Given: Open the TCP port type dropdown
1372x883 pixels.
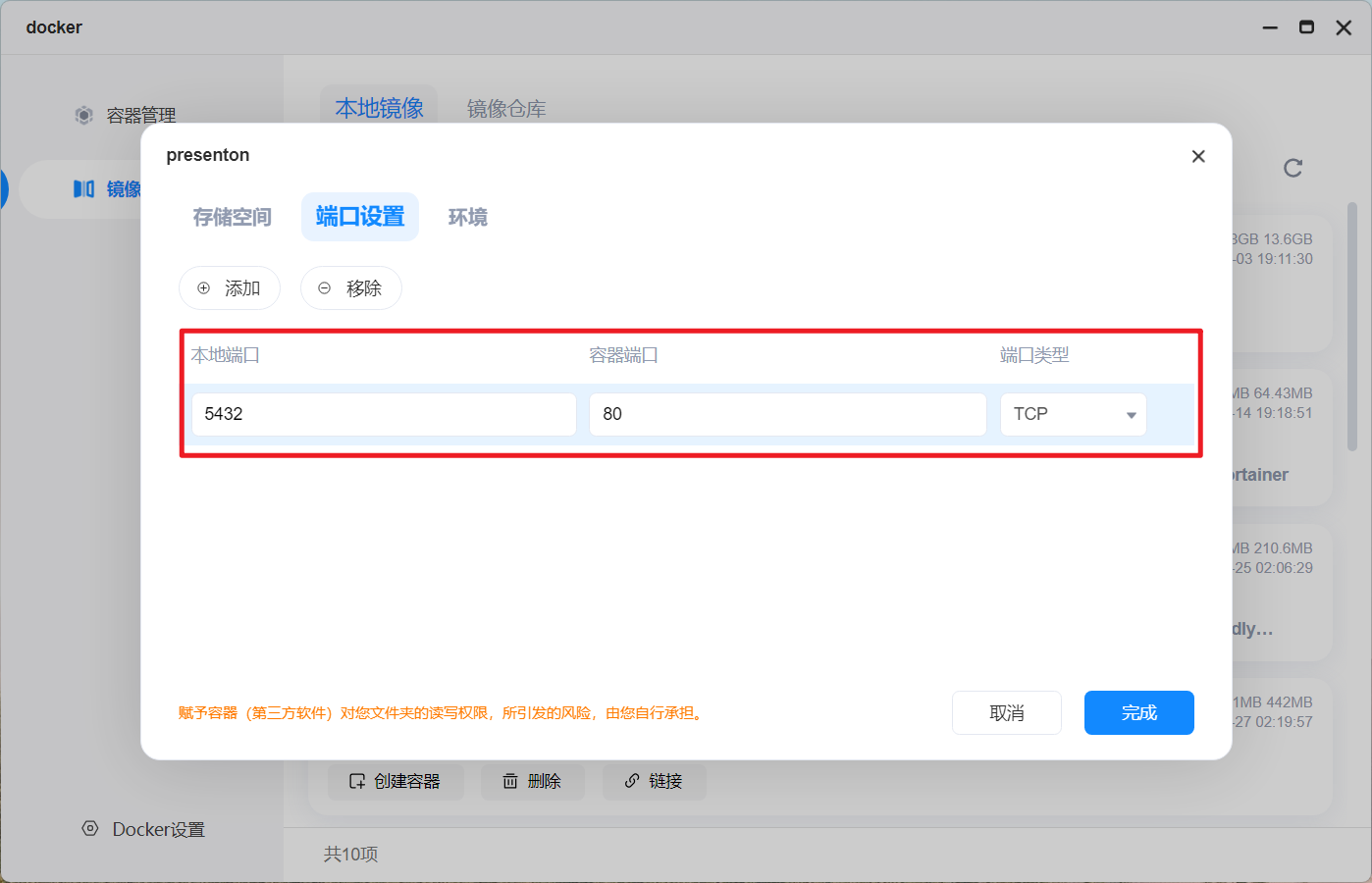Looking at the screenshot, I should coord(1074,414).
